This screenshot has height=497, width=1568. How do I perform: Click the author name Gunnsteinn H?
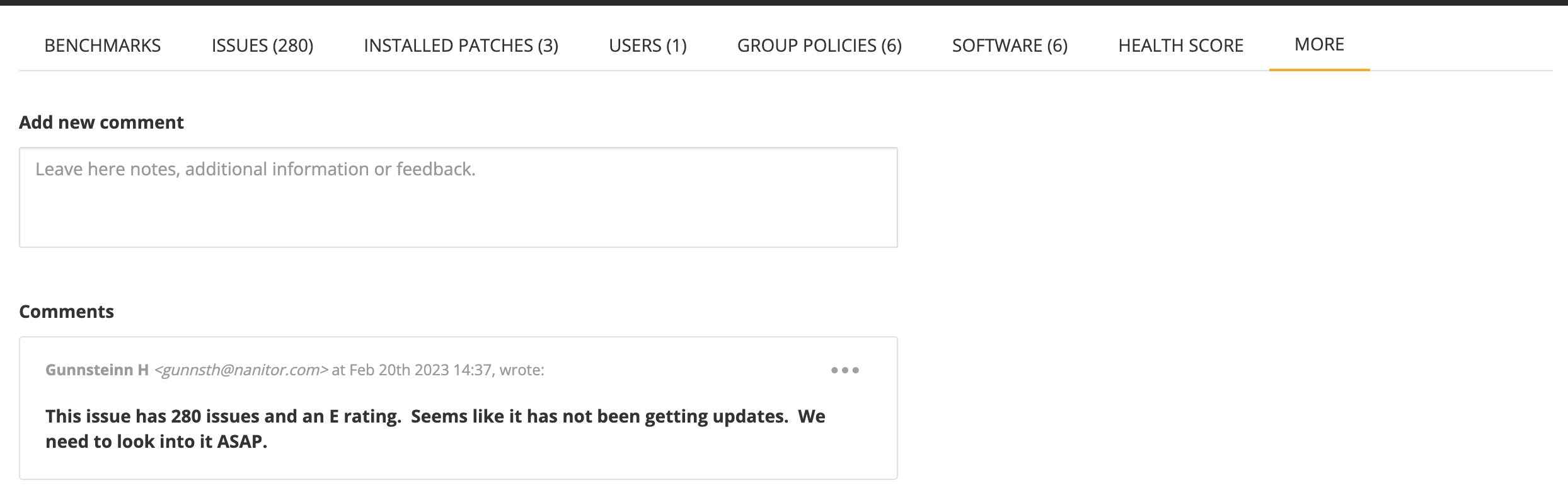tap(97, 370)
